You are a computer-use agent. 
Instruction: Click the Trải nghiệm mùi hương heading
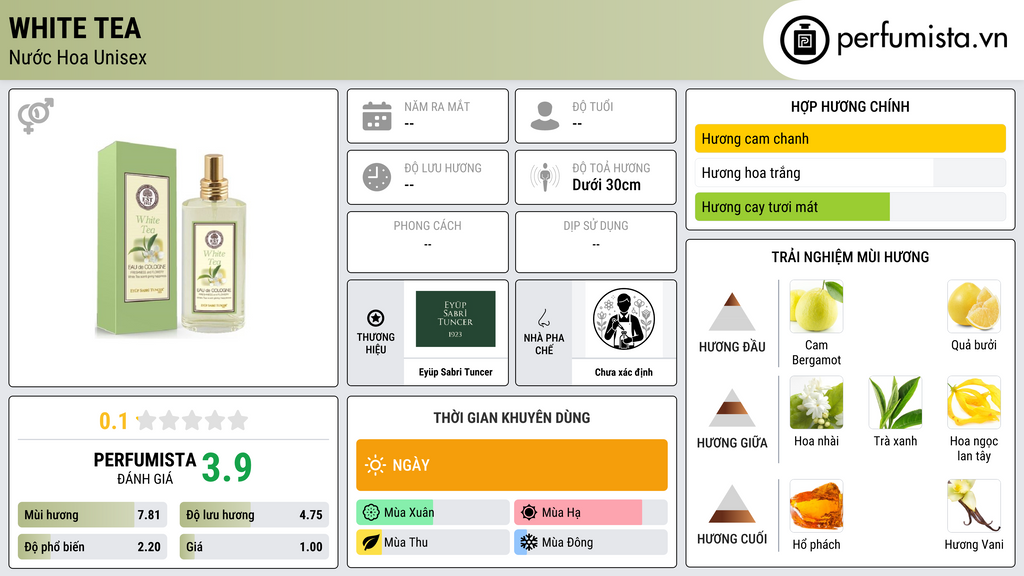850,257
